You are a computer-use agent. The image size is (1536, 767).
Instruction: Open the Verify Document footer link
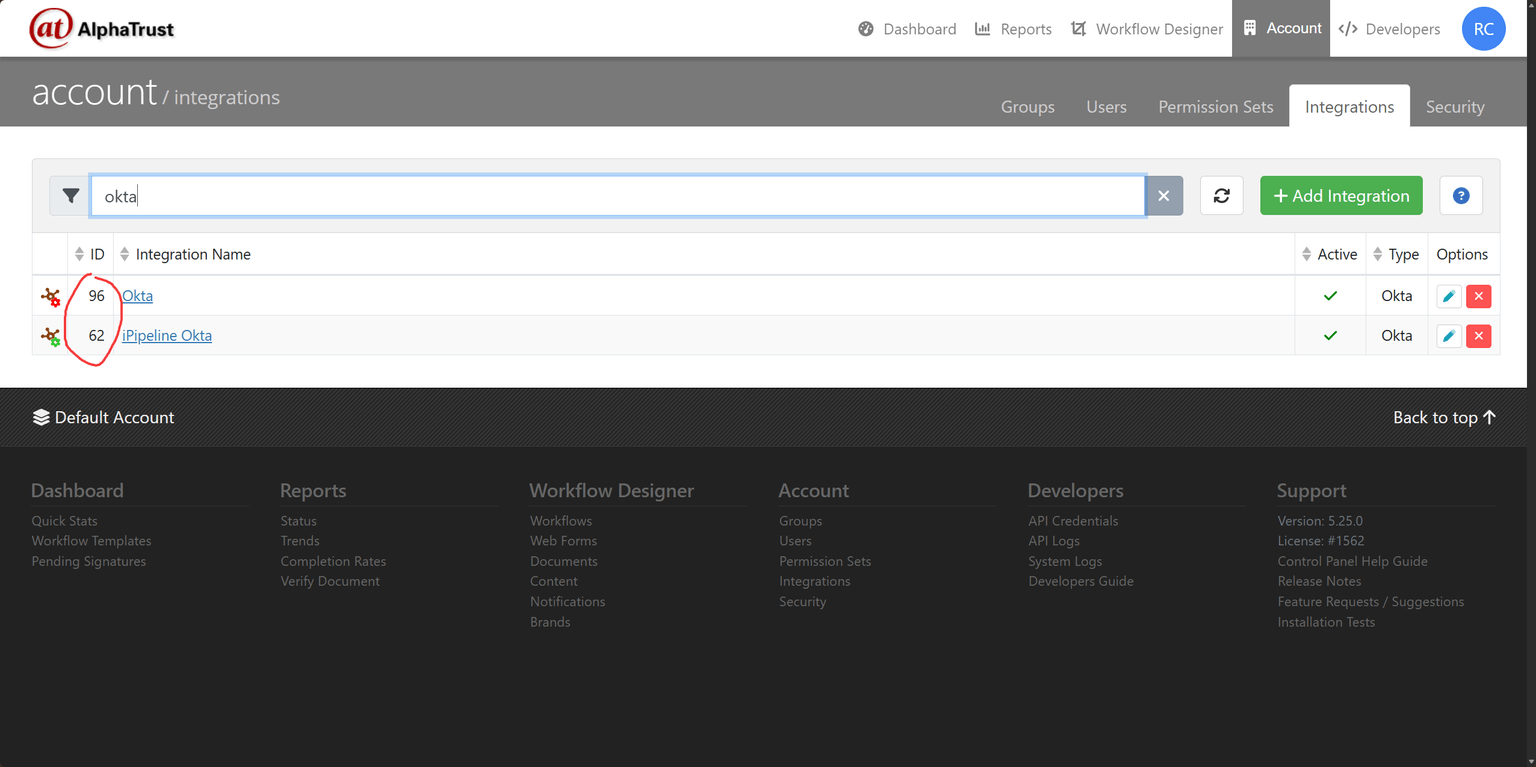(330, 581)
